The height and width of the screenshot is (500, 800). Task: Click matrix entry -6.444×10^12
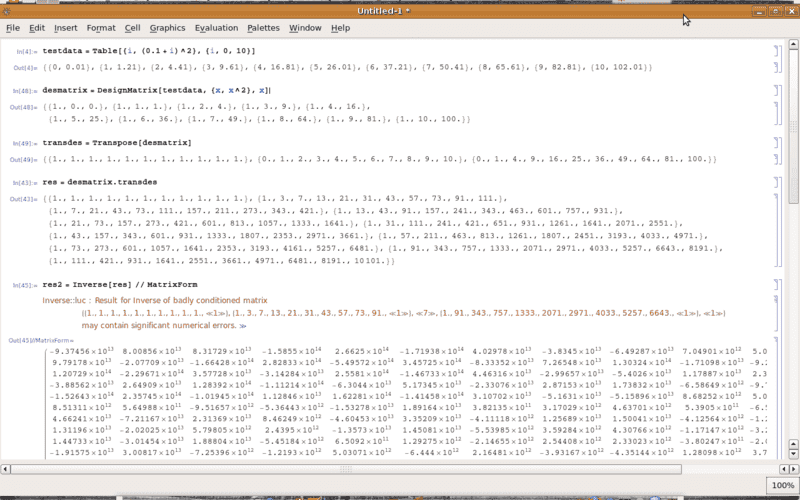point(434,452)
